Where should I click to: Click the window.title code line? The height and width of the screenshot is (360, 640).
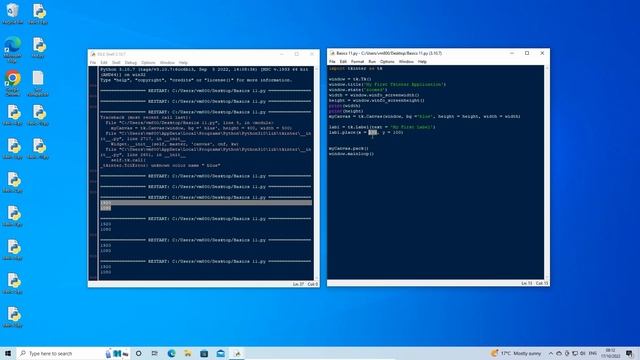click(x=387, y=84)
